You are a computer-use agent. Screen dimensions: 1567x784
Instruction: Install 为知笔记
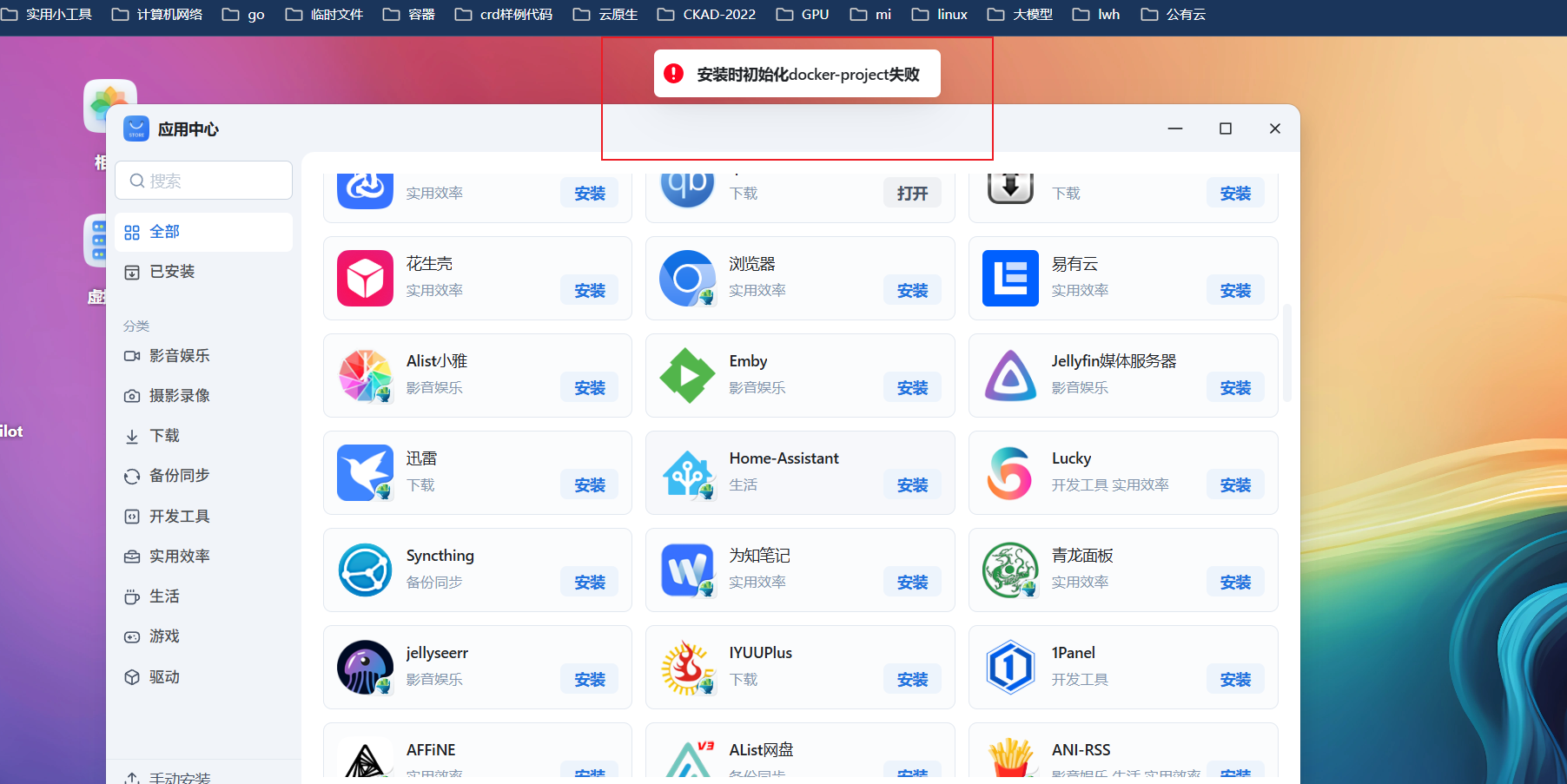point(913,583)
